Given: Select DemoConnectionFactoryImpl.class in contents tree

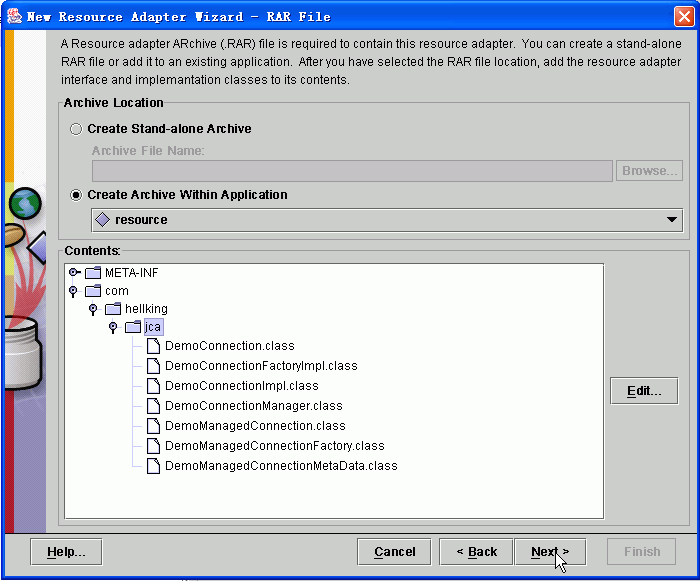Looking at the screenshot, I should [261, 366].
